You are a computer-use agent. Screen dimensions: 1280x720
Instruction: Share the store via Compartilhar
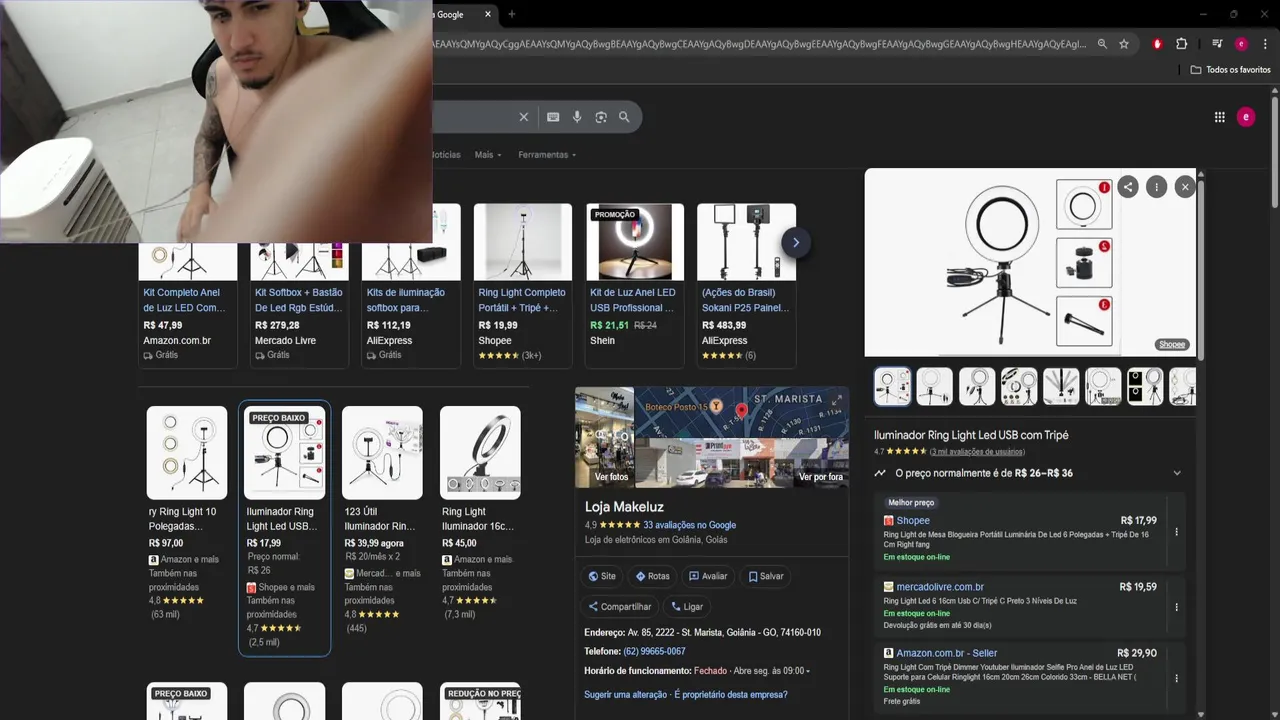pyautogui.click(x=619, y=606)
